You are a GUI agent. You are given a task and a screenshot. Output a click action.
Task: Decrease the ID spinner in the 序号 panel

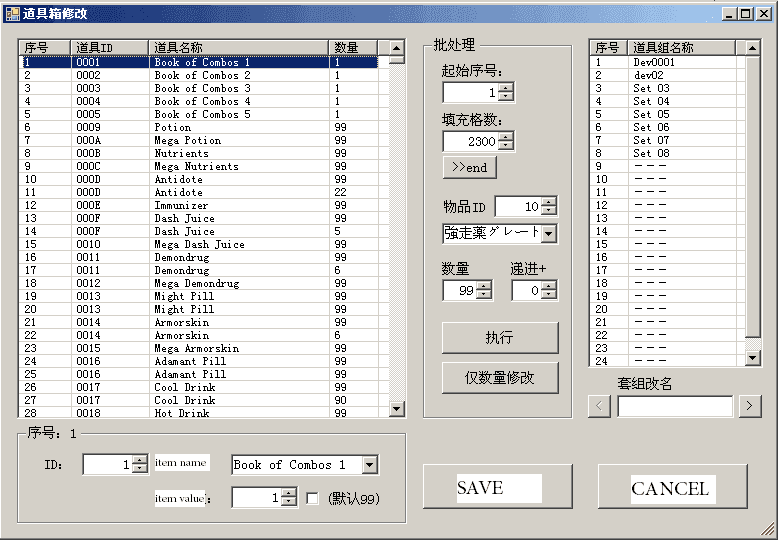[140, 469]
